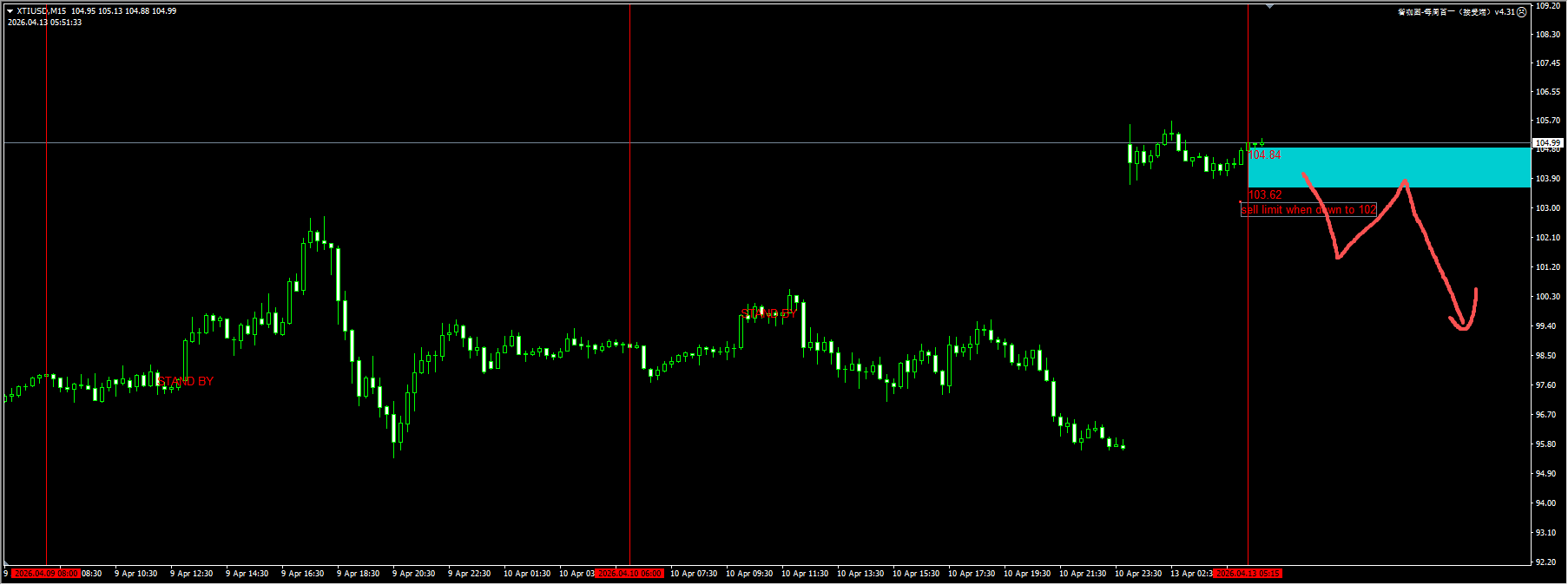This screenshot has width=1568, height=585.
Task: Select the red hand-drawn arrow tip
Action: point(1463,327)
